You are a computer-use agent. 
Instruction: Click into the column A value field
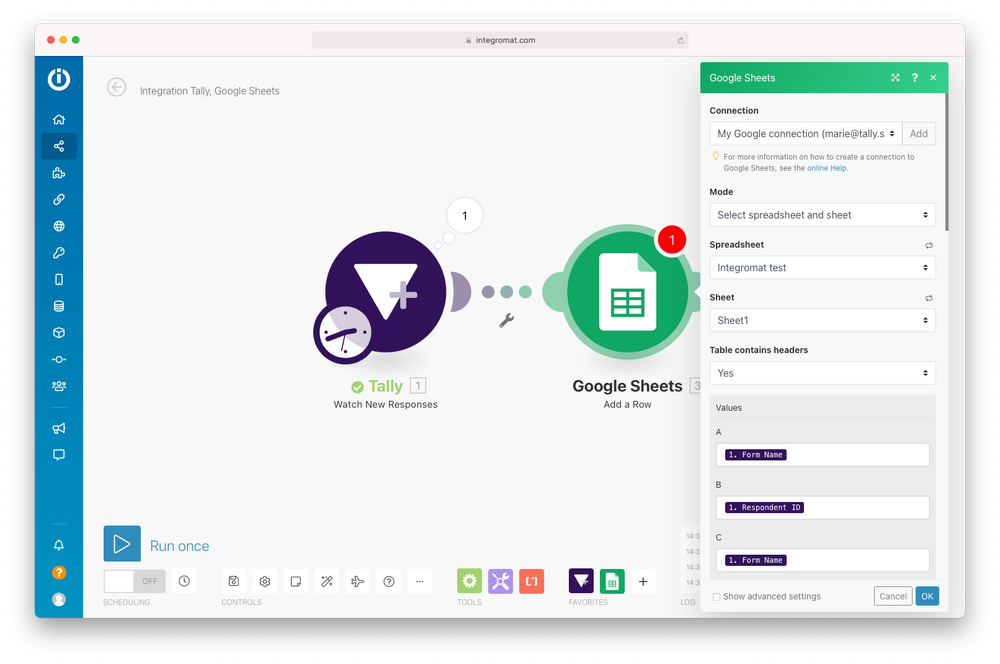click(x=823, y=455)
